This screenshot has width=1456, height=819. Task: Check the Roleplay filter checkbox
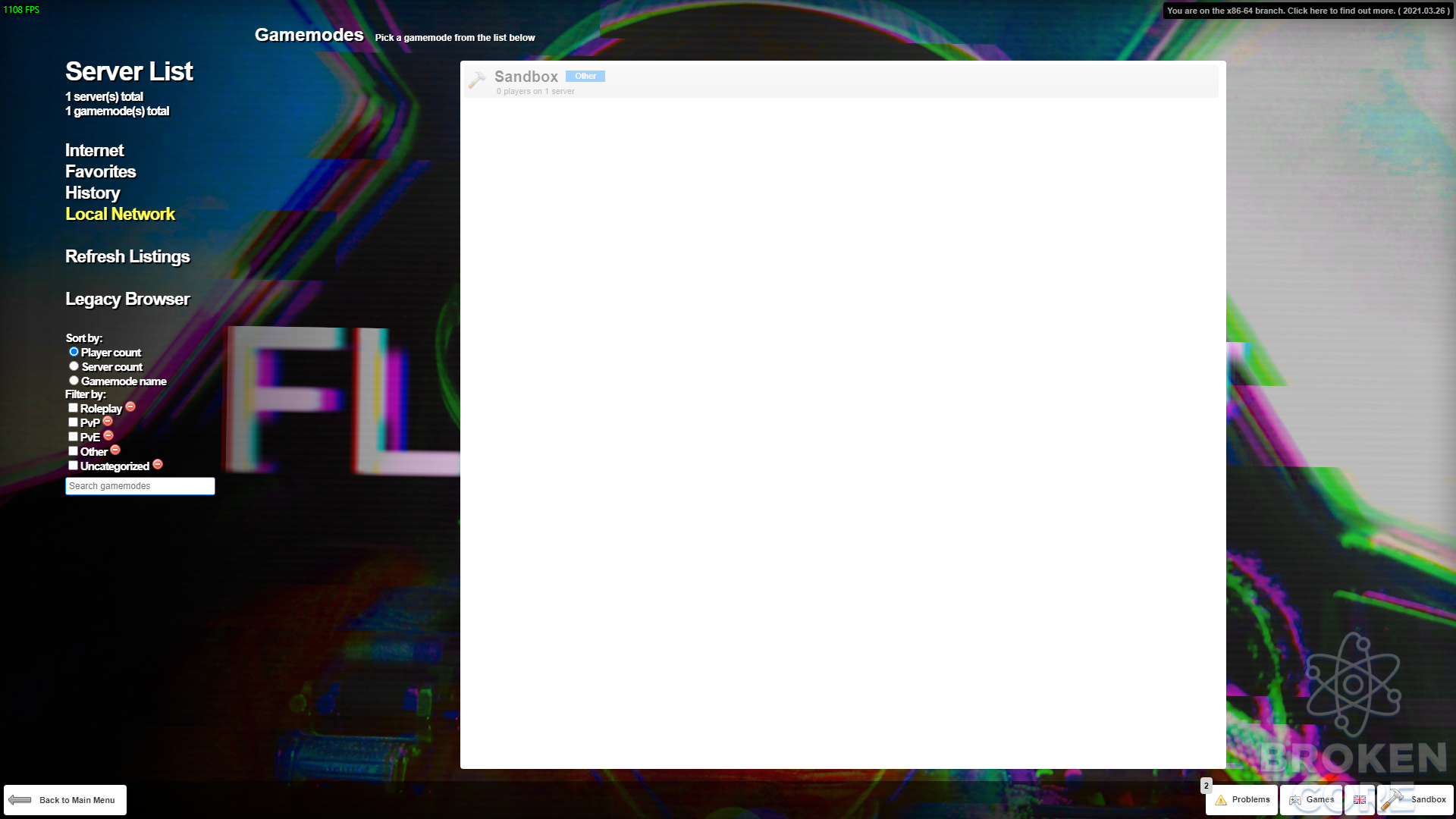tap(73, 408)
